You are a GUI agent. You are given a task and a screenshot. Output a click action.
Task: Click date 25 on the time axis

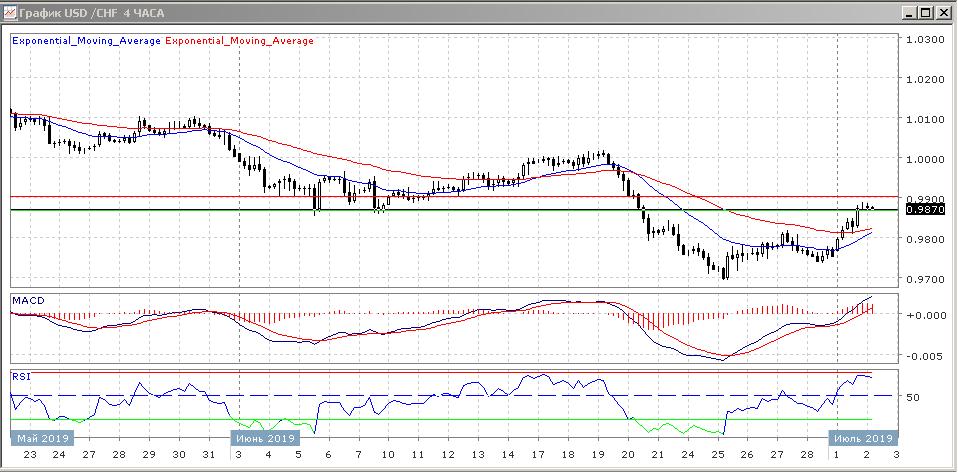[717, 454]
